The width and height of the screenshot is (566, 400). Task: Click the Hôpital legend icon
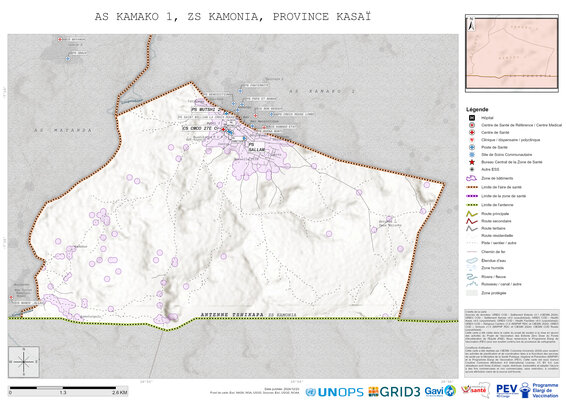472,118
